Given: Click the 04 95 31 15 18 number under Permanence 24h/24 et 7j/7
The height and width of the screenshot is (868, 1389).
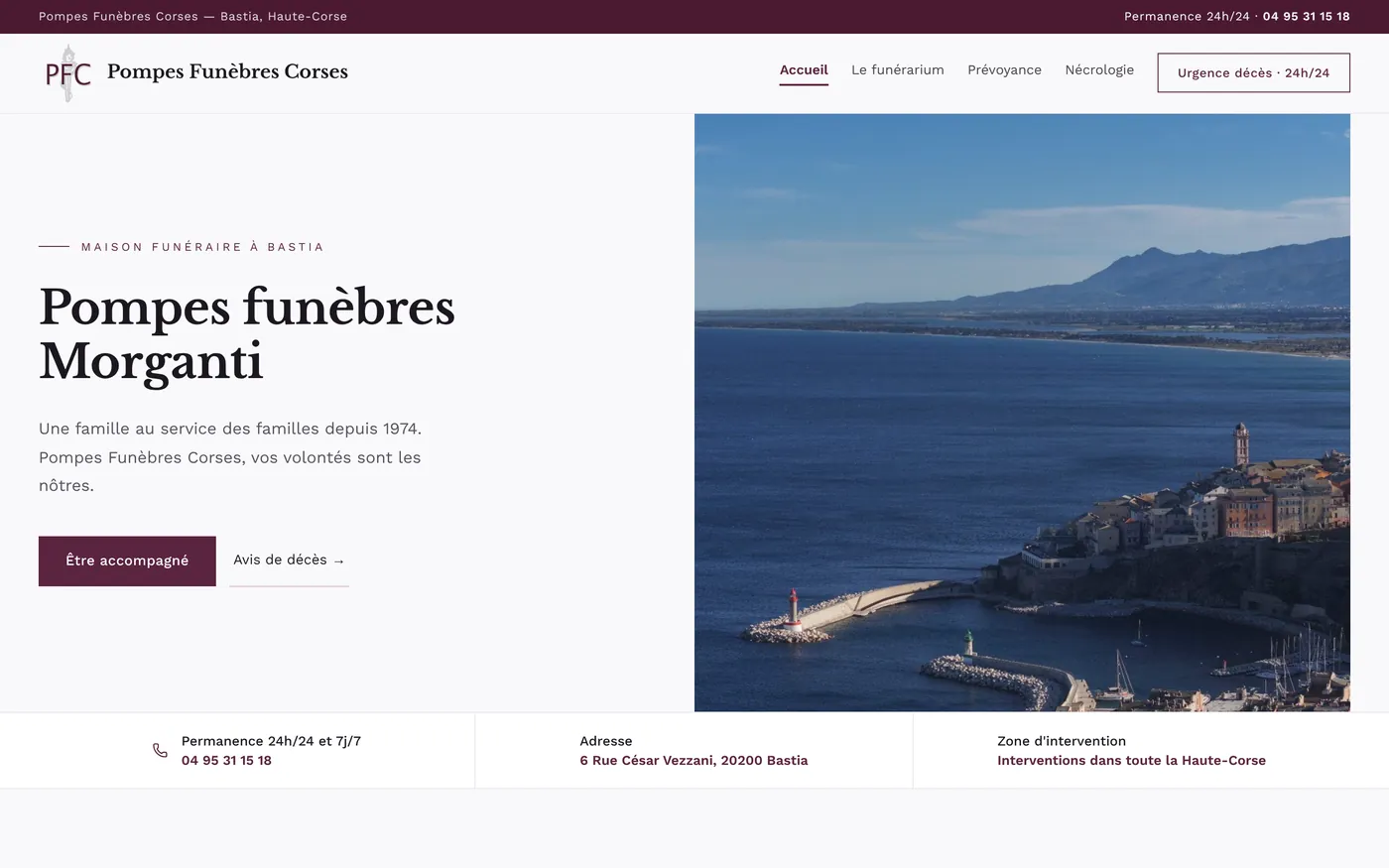Looking at the screenshot, I should 226,761.
